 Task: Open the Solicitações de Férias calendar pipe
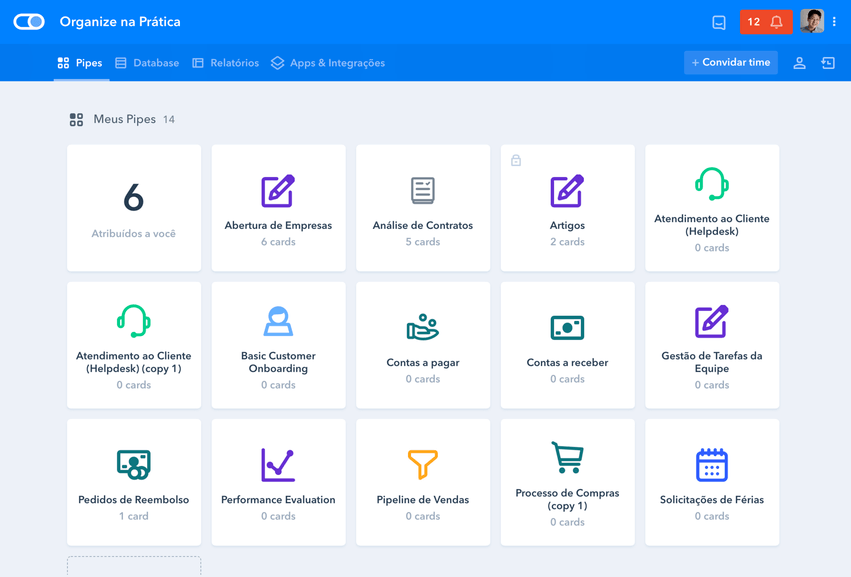click(x=711, y=482)
